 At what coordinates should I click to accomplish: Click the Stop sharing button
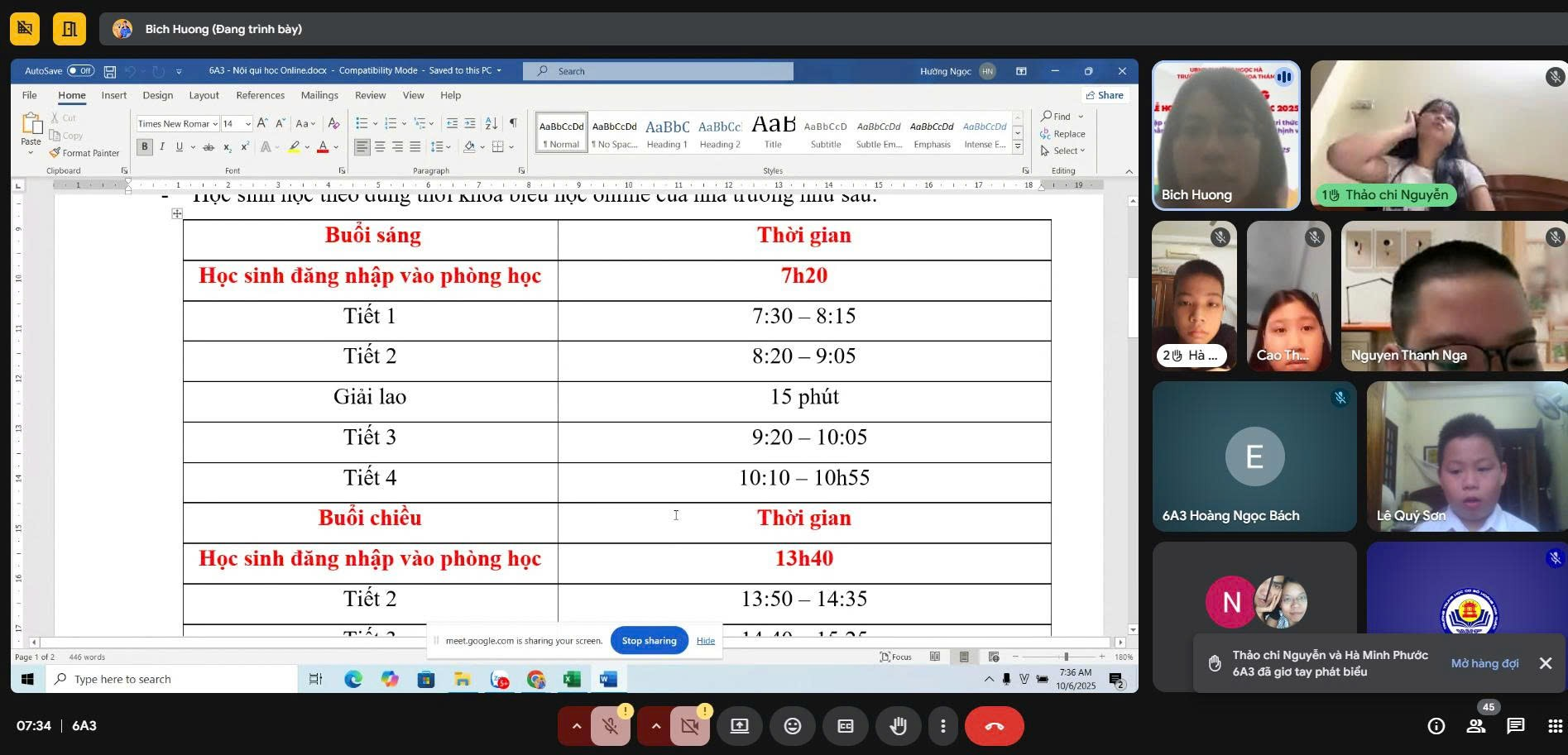649,641
